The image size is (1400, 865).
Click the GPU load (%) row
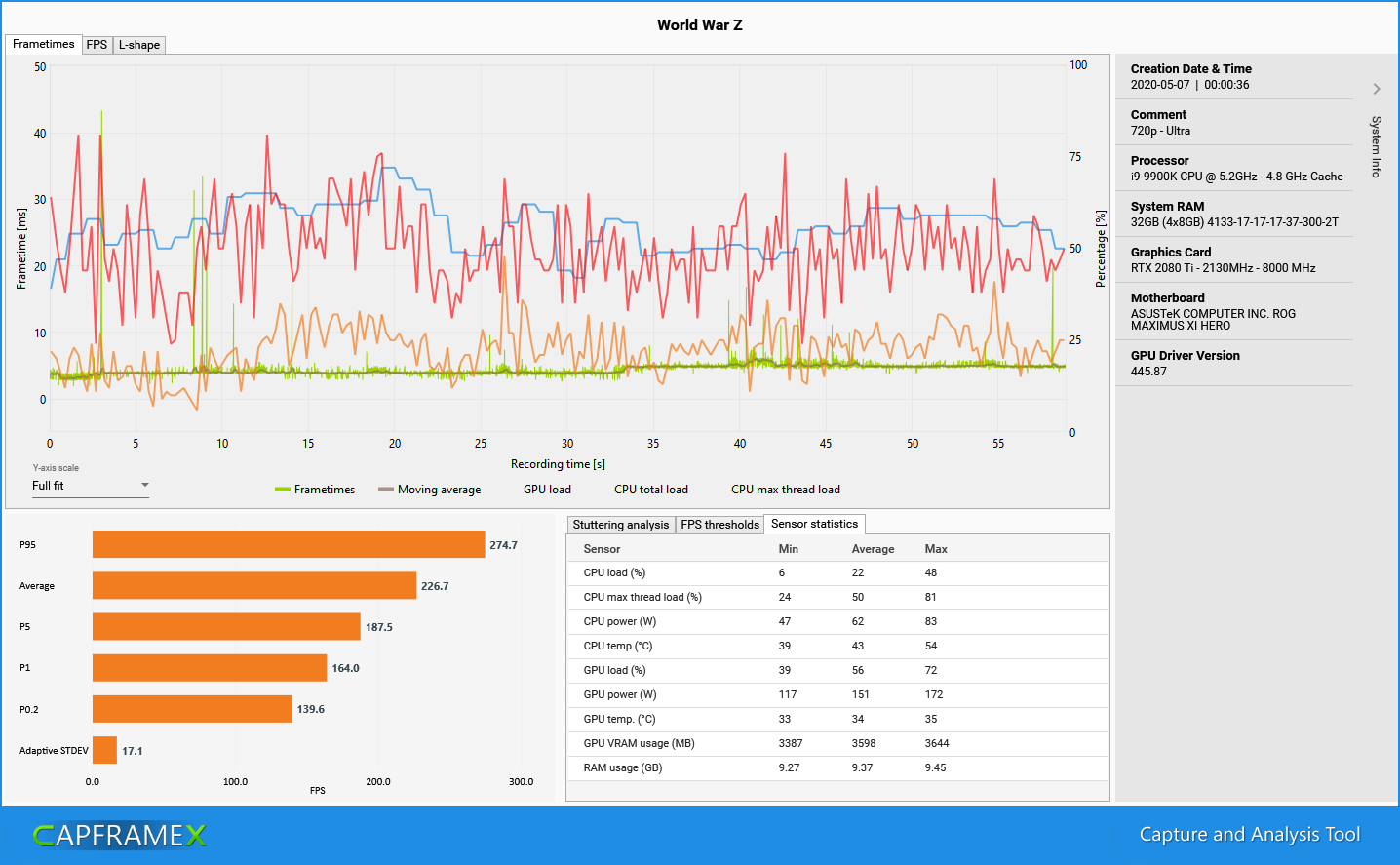837,670
